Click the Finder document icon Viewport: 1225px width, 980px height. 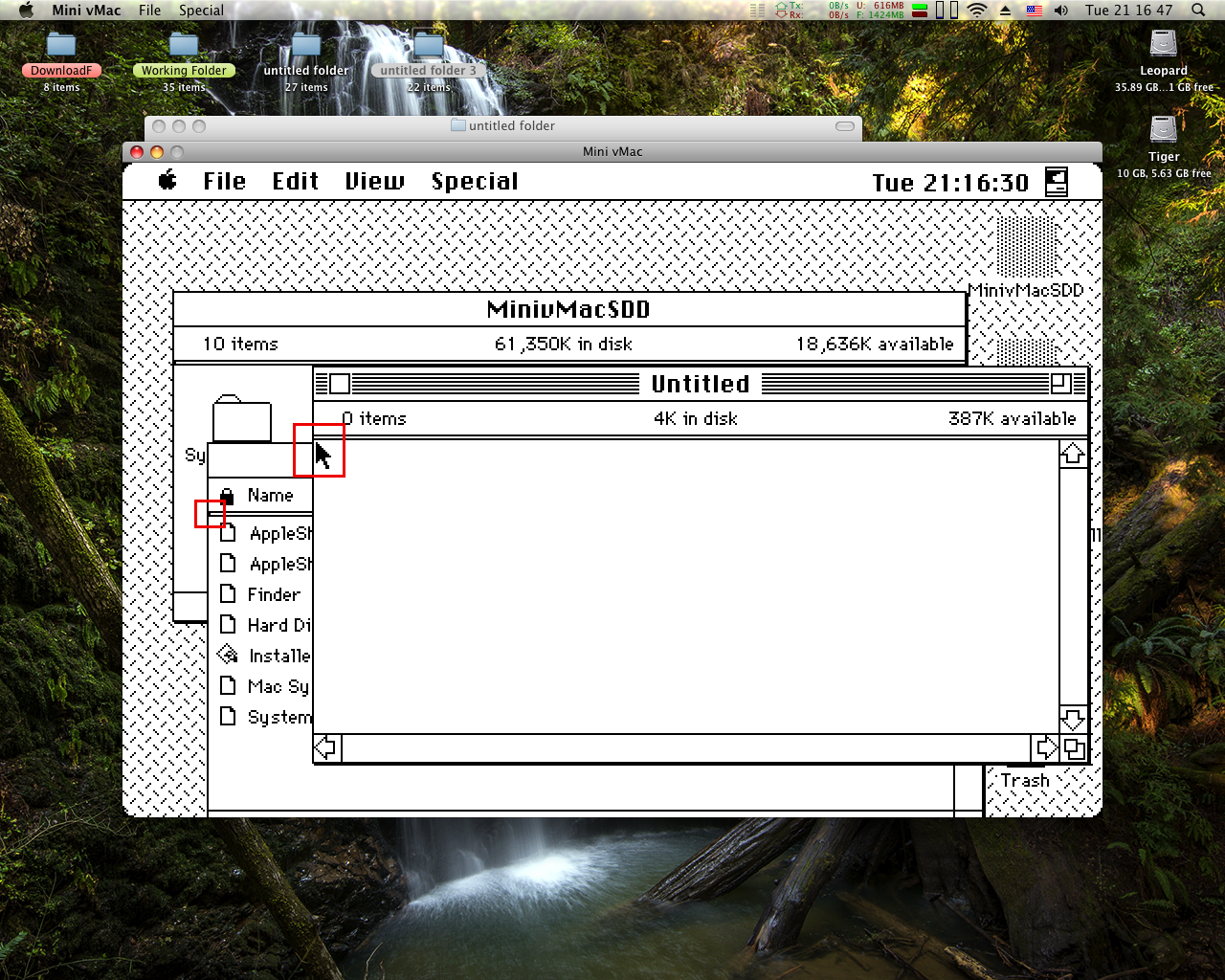point(228,593)
